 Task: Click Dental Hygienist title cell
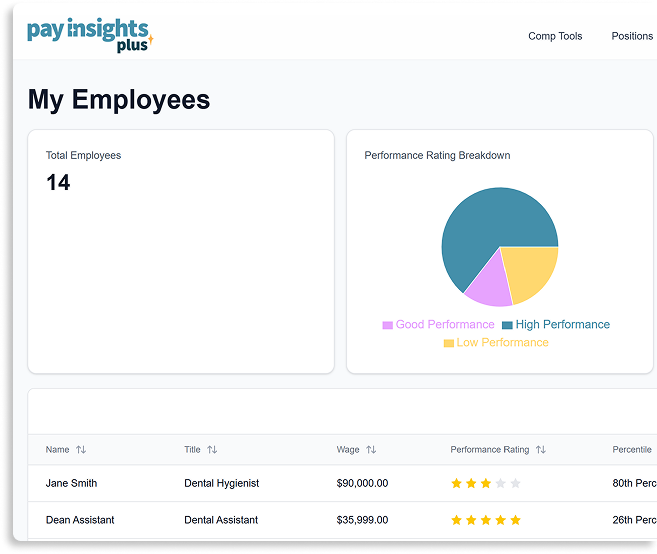click(222, 483)
